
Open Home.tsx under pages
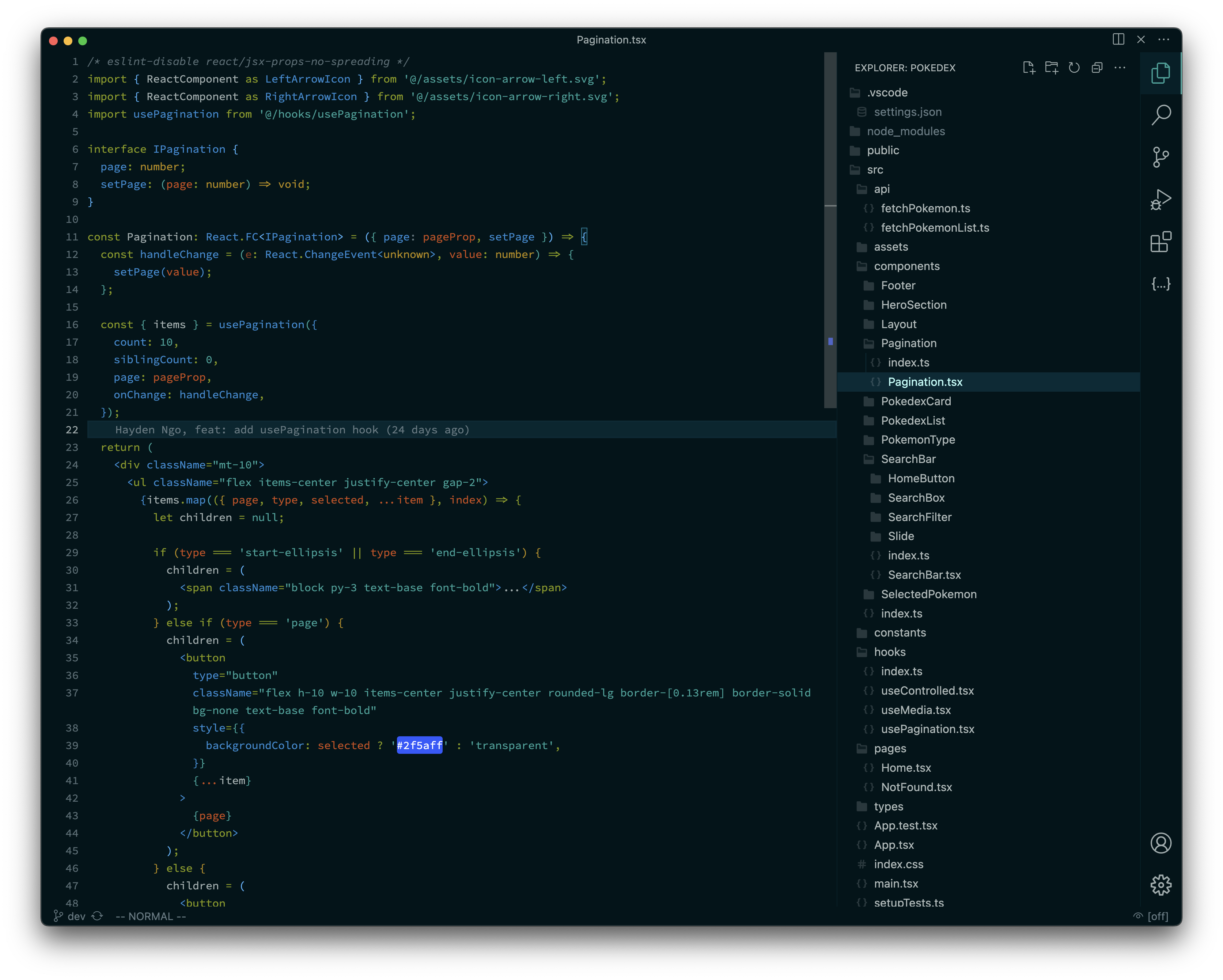905,768
